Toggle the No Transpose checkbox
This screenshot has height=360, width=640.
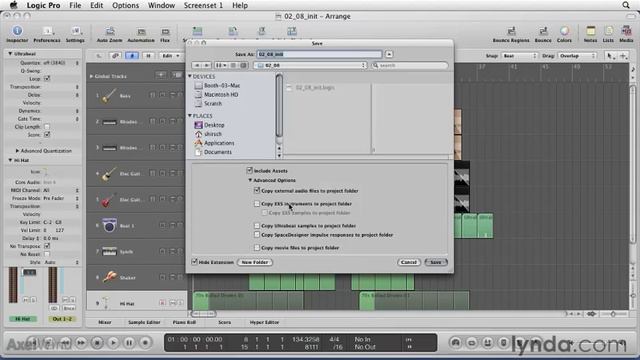pyautogui.click(x=47, y=246)
